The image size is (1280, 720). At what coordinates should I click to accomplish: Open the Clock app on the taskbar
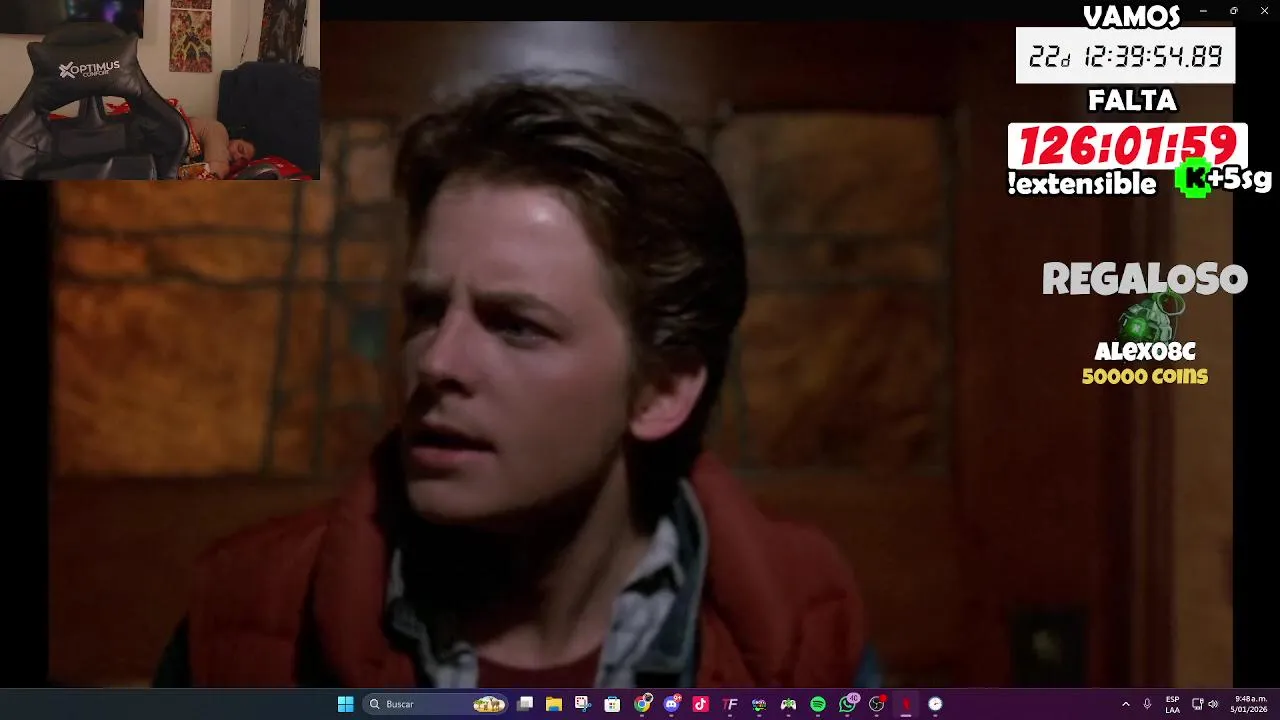[935, 704]
